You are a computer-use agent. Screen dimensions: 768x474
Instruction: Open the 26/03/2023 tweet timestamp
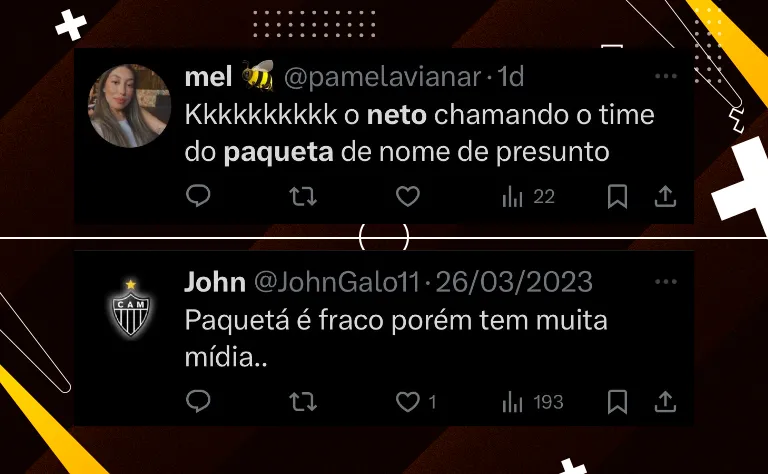coord(514,283)
